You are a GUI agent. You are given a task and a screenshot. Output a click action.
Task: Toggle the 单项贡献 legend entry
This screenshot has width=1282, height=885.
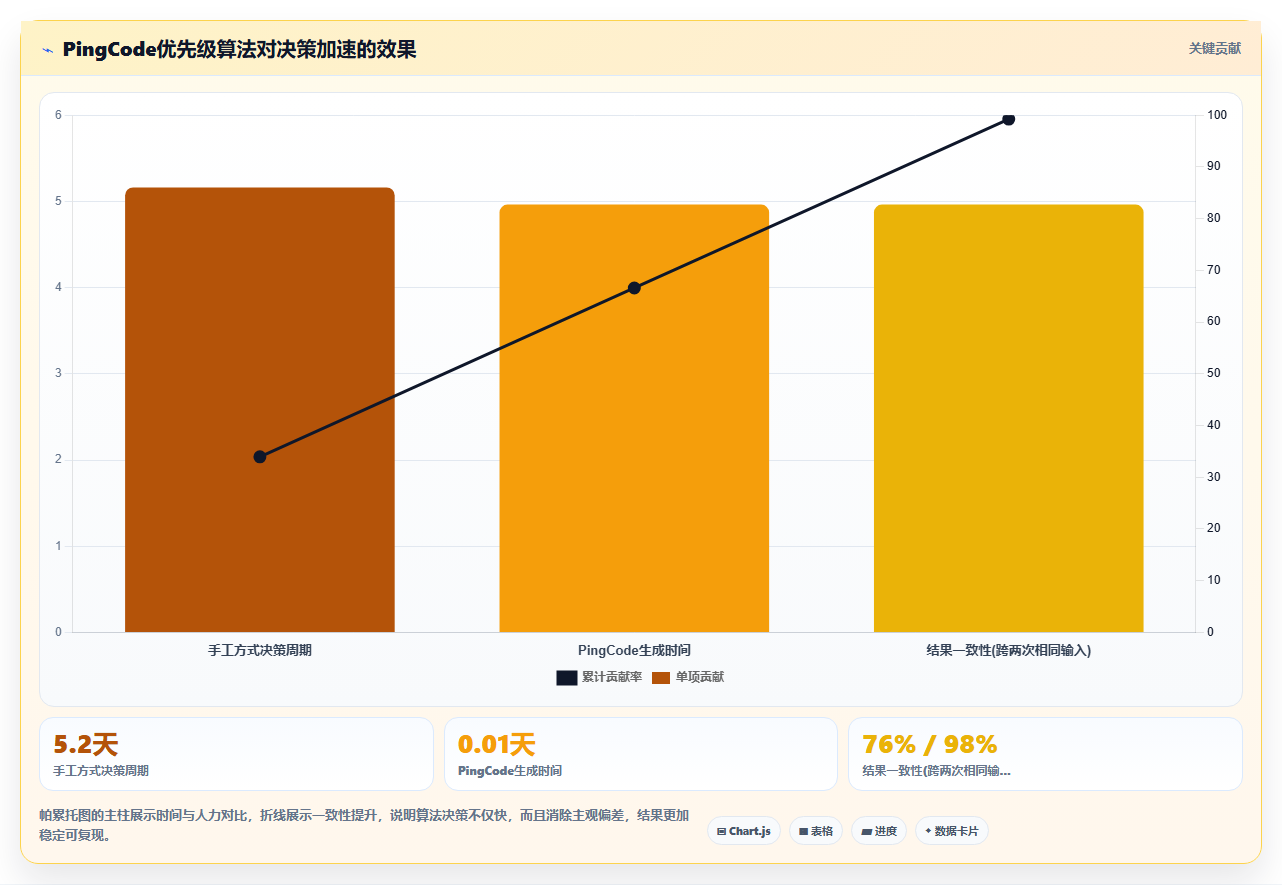tap(688, 678)
